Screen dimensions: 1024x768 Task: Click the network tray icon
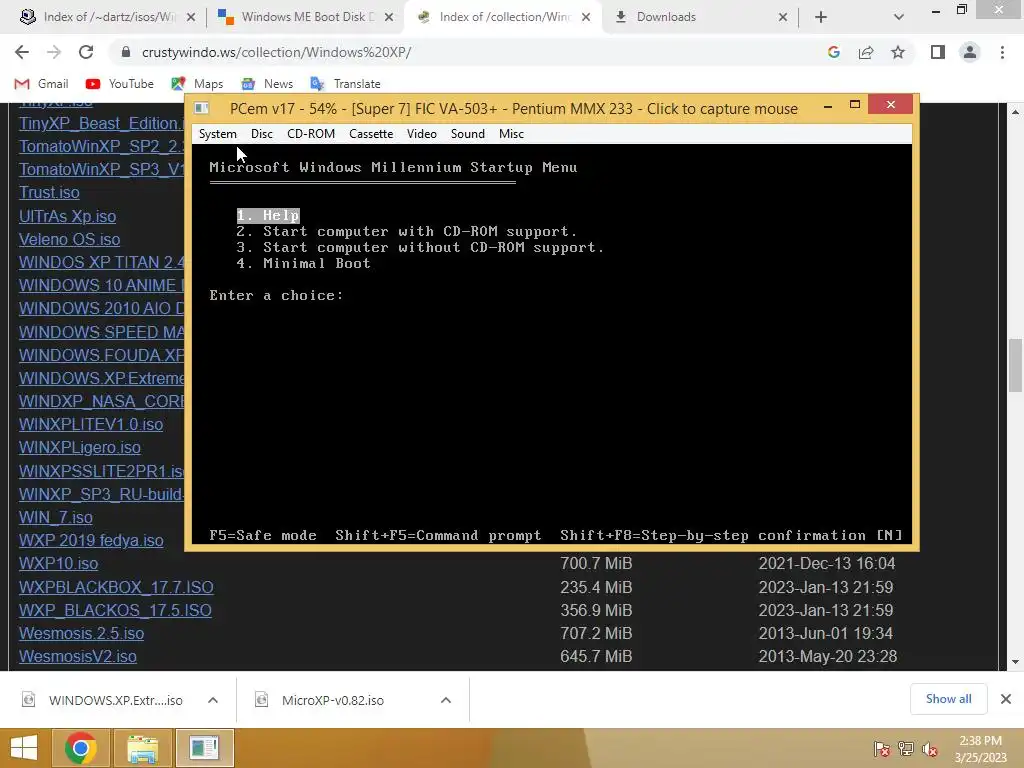(x=906, y=749)
